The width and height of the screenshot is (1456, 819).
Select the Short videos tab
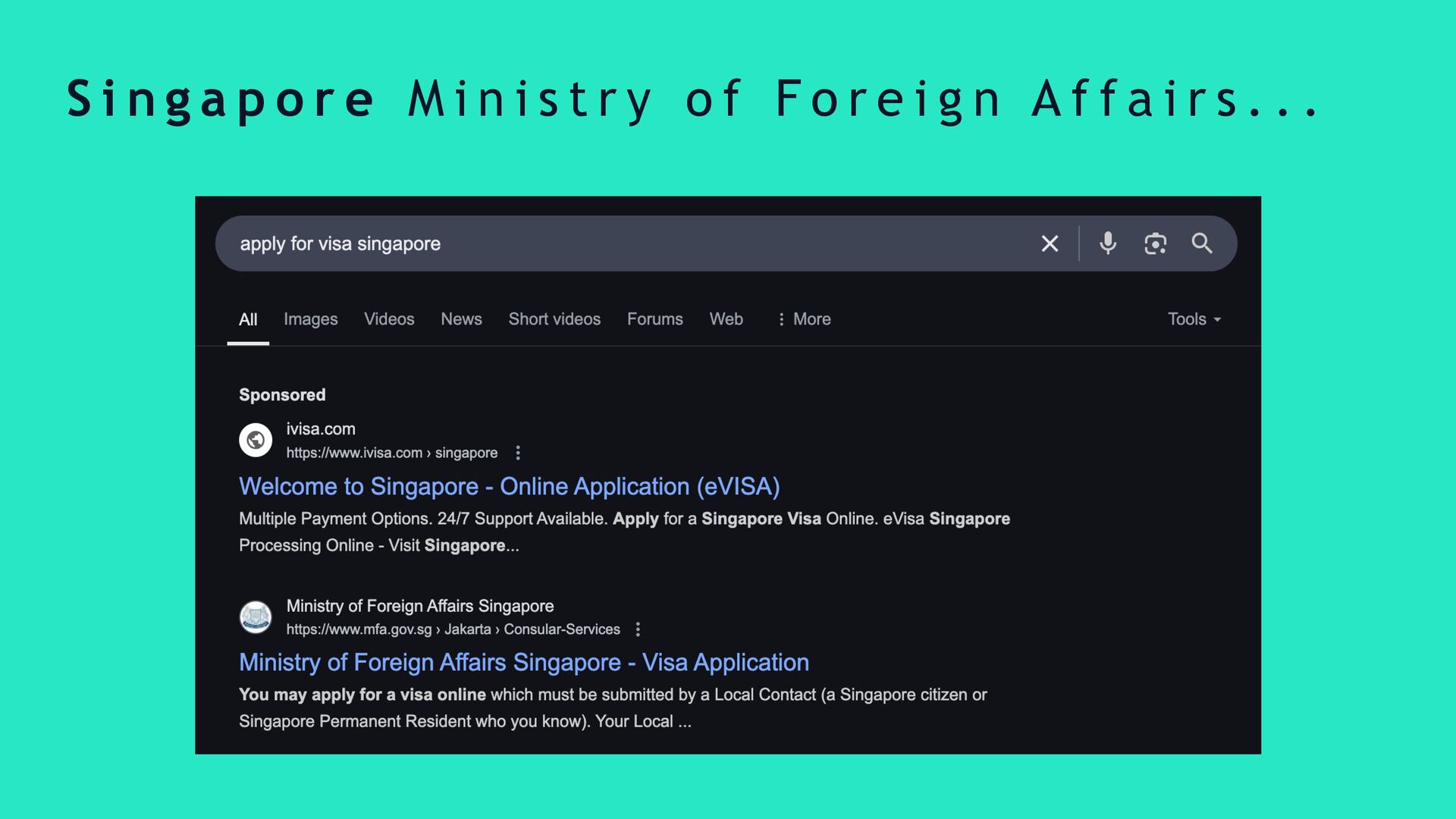point(554,319)
